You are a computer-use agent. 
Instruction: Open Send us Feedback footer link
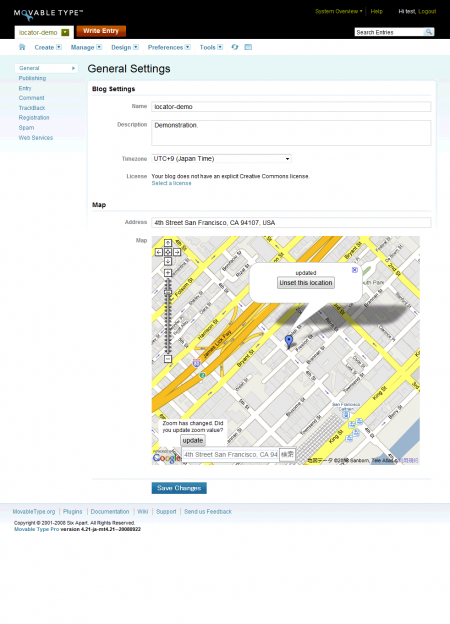click(208, 511)
